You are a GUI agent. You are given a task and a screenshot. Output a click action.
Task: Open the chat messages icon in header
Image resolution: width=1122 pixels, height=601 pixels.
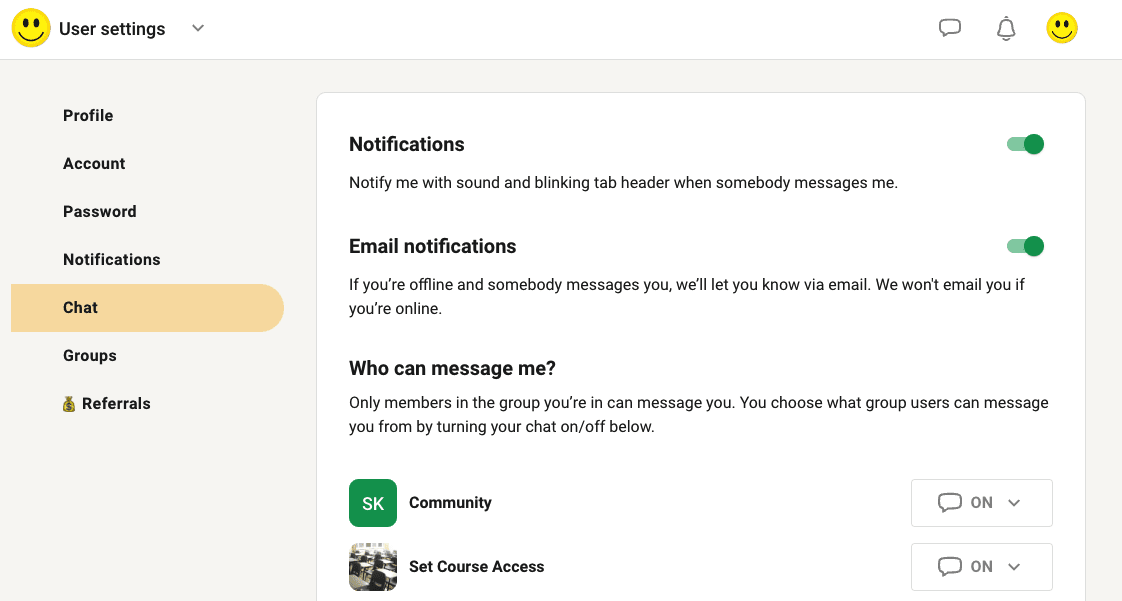click(x=950, y=28)
